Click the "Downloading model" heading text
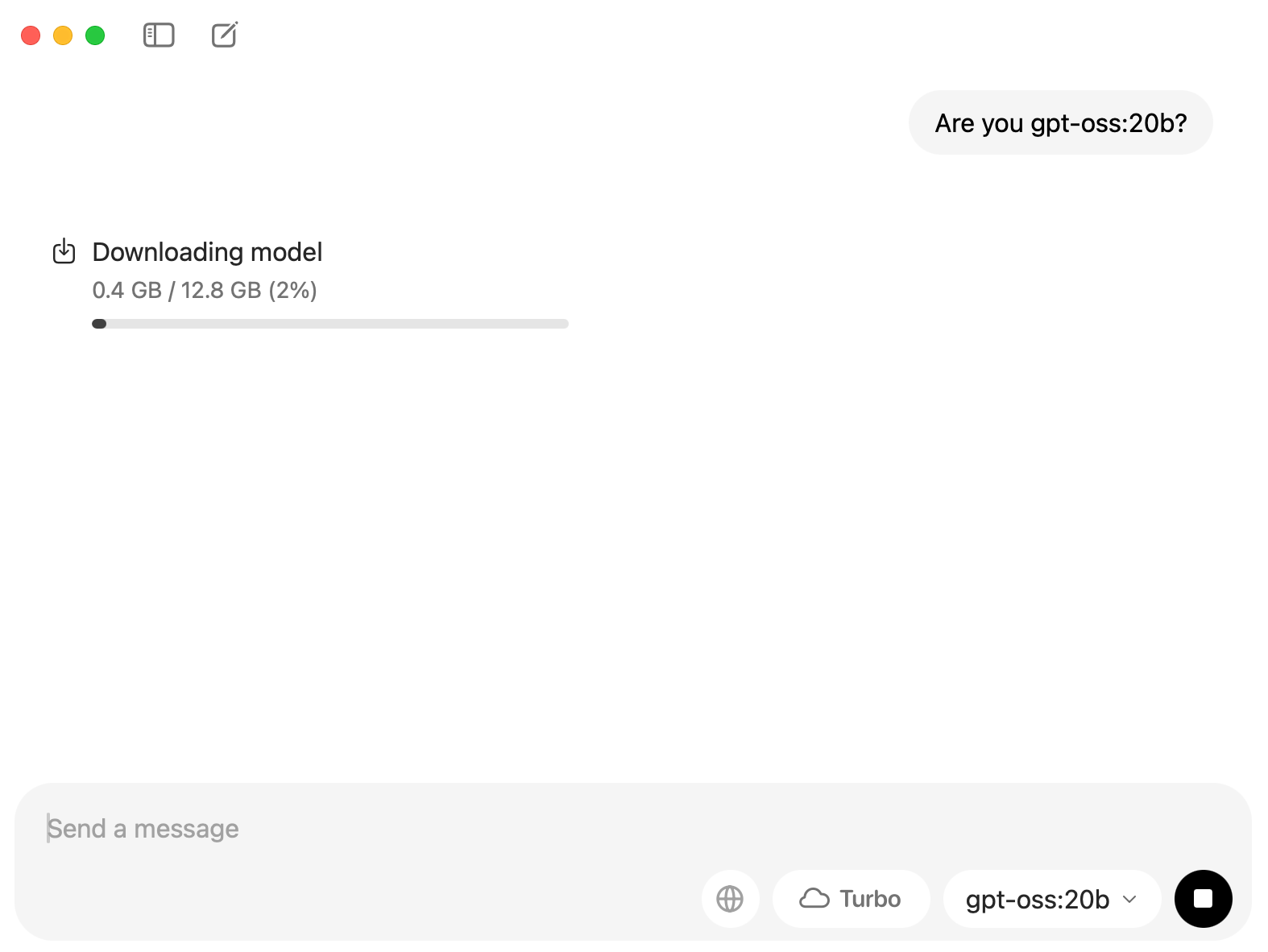 pyautogui.click(x=207, y=252)
